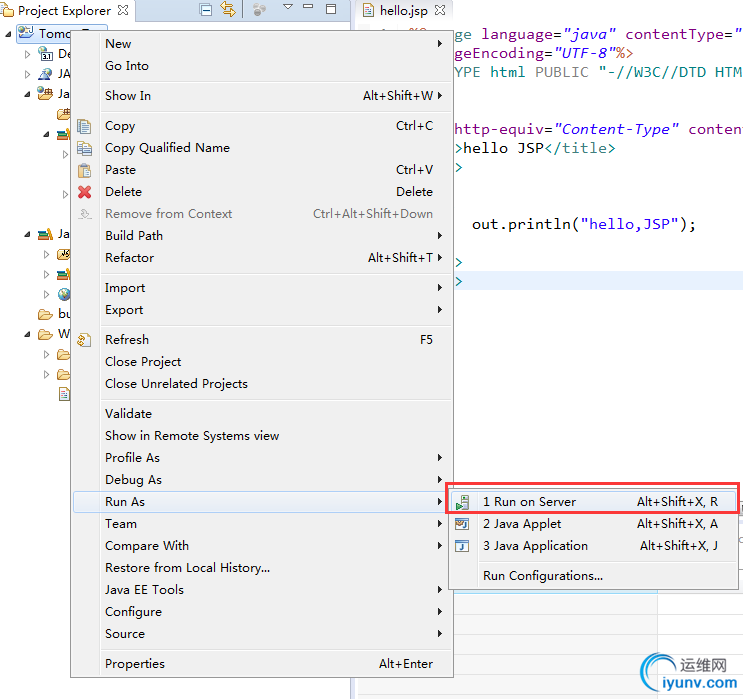
Task: Open the Source submenu
Action: (263, 634)
